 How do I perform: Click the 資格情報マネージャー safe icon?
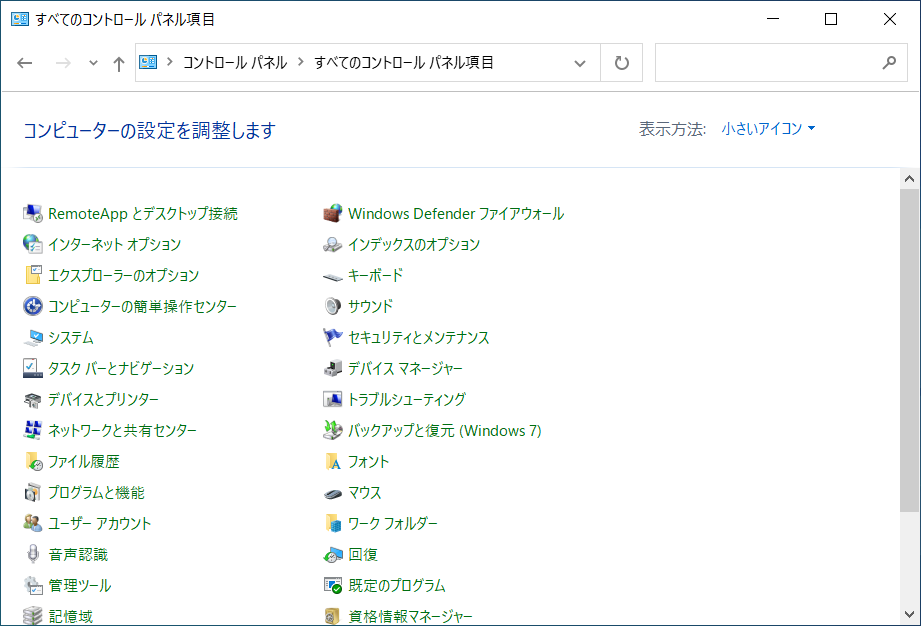333,616
